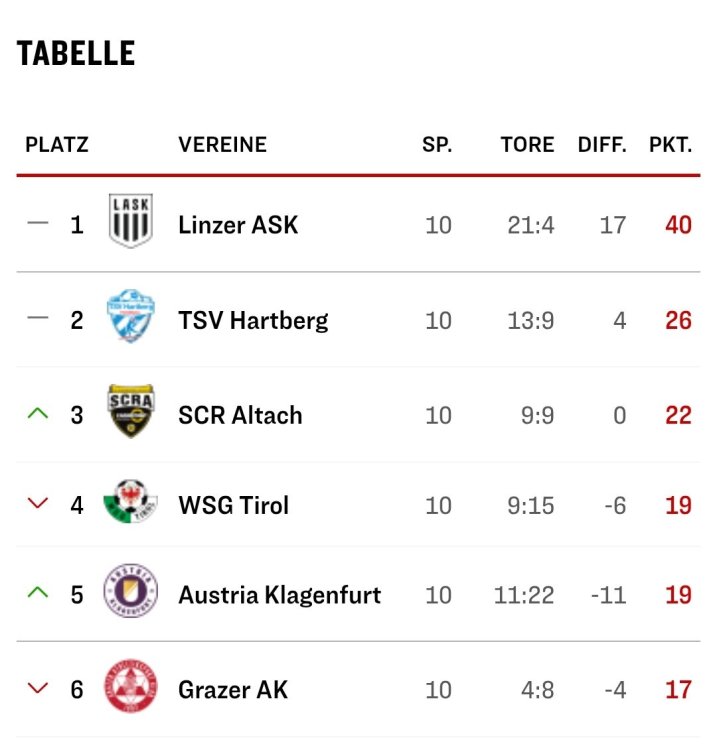
Task: Click the DIFF. column header
Action: [602, 145]
